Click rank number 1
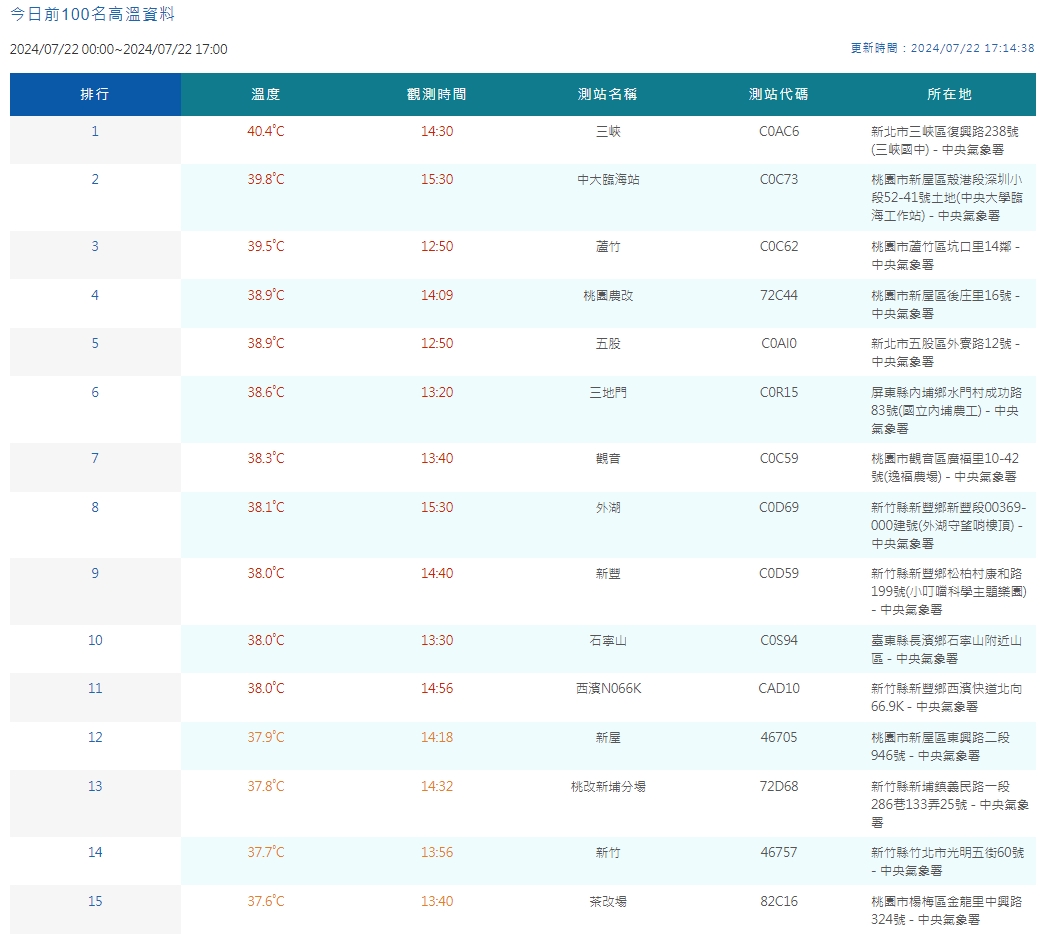1048x934 pixels. (x=95, y=132)
